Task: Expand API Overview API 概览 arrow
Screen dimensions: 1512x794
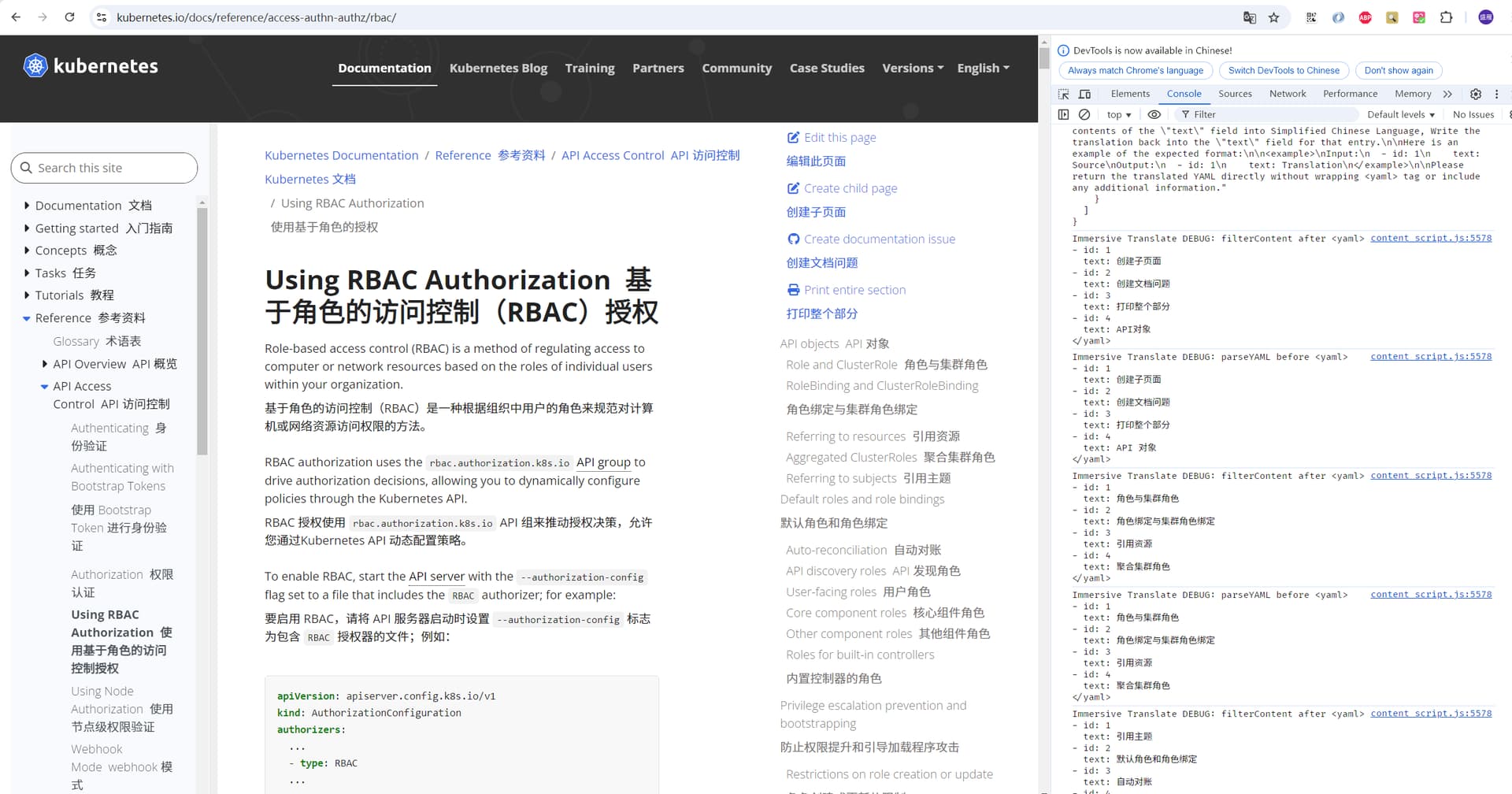Action: (44, 364)
